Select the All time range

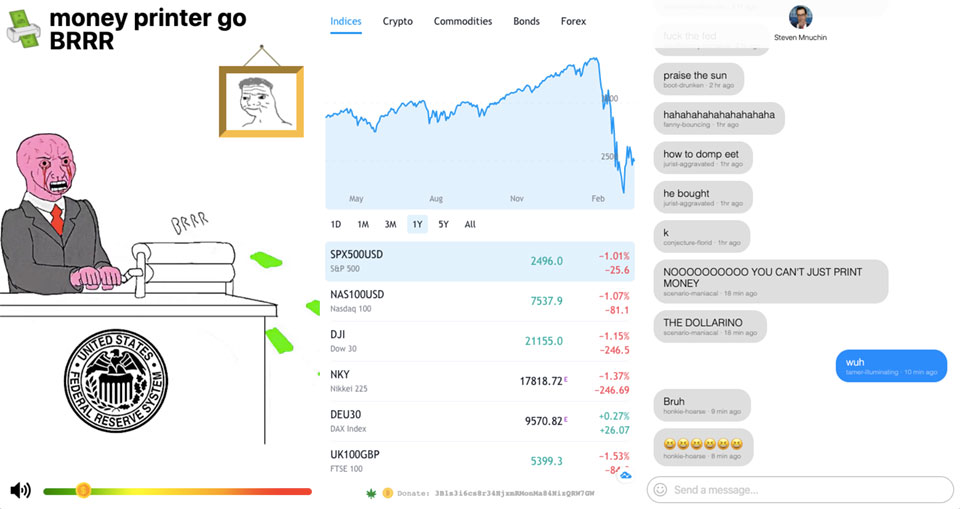point(470,224)
